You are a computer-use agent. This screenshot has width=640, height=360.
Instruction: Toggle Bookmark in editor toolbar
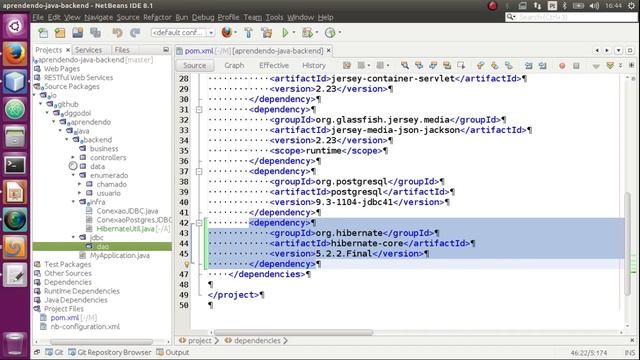tap(509, 65)
